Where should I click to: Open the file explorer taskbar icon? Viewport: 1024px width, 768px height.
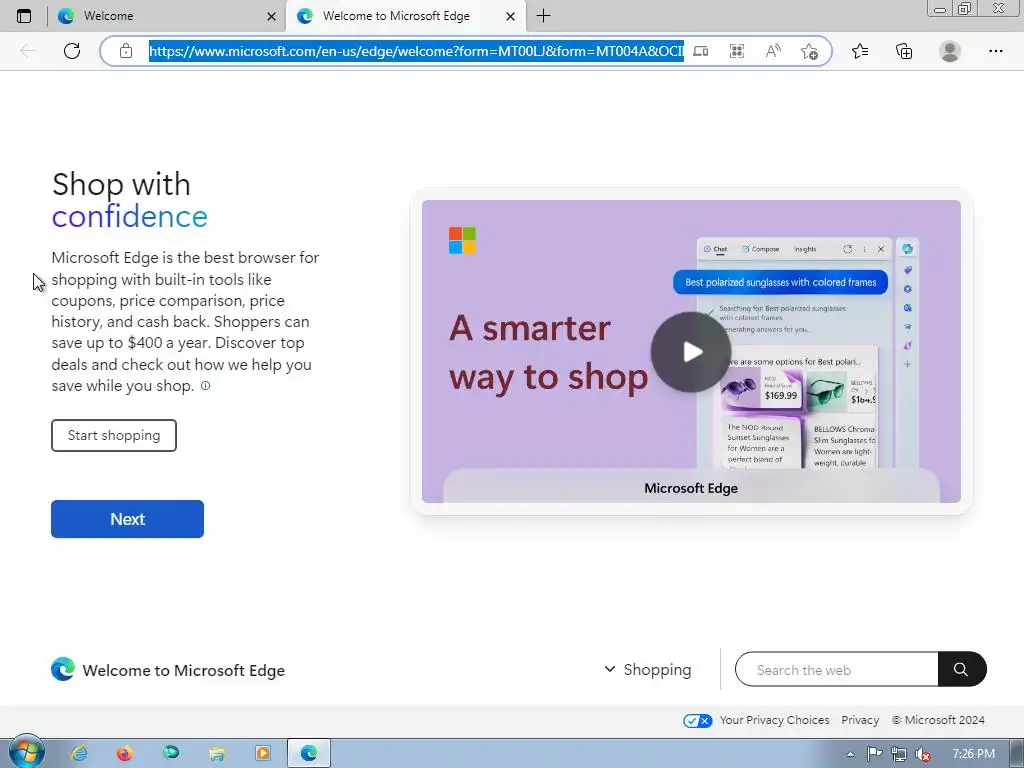(x=217, y=754)
